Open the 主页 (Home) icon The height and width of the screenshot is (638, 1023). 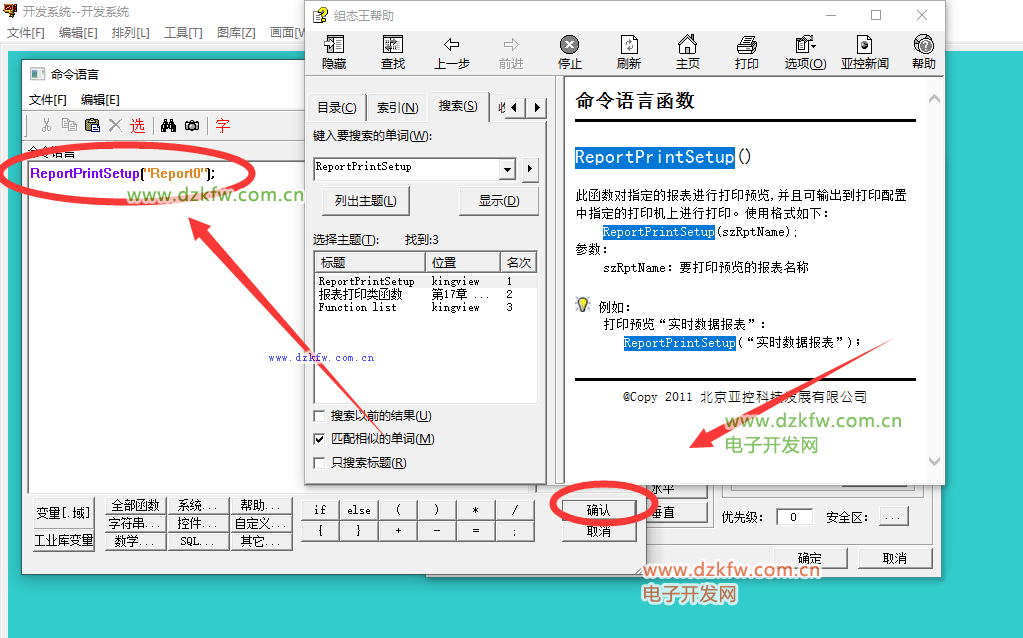click(687, 52)
